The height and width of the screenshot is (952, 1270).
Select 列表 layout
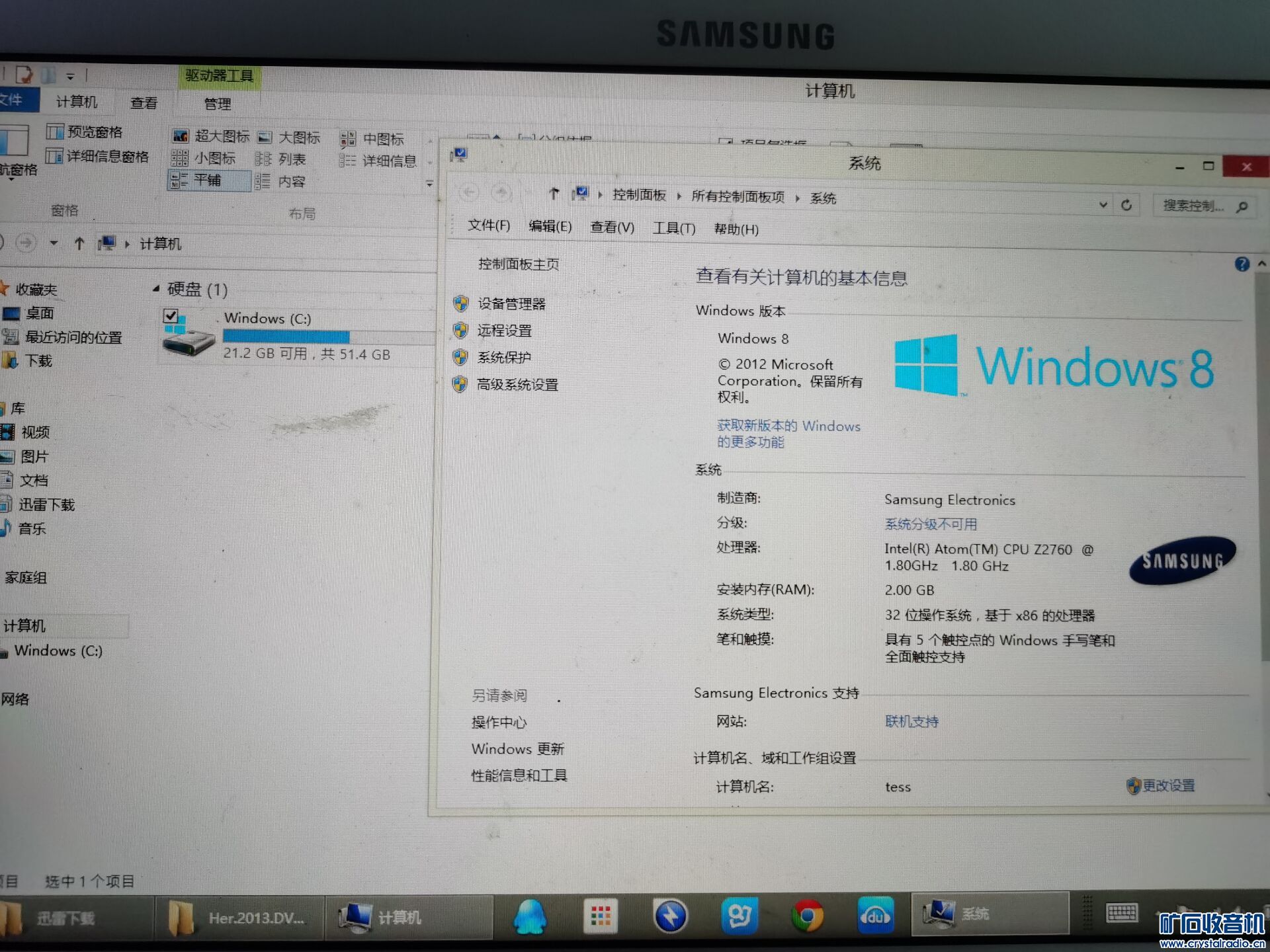coord(280,159)
